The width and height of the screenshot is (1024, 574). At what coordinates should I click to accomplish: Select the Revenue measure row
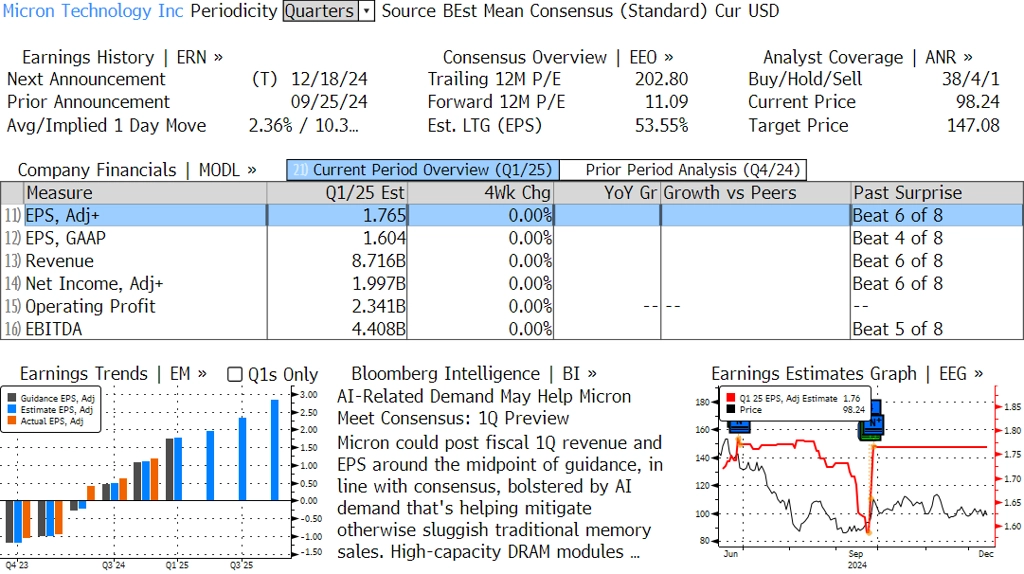pyautogui.click(x=512, y=261)
